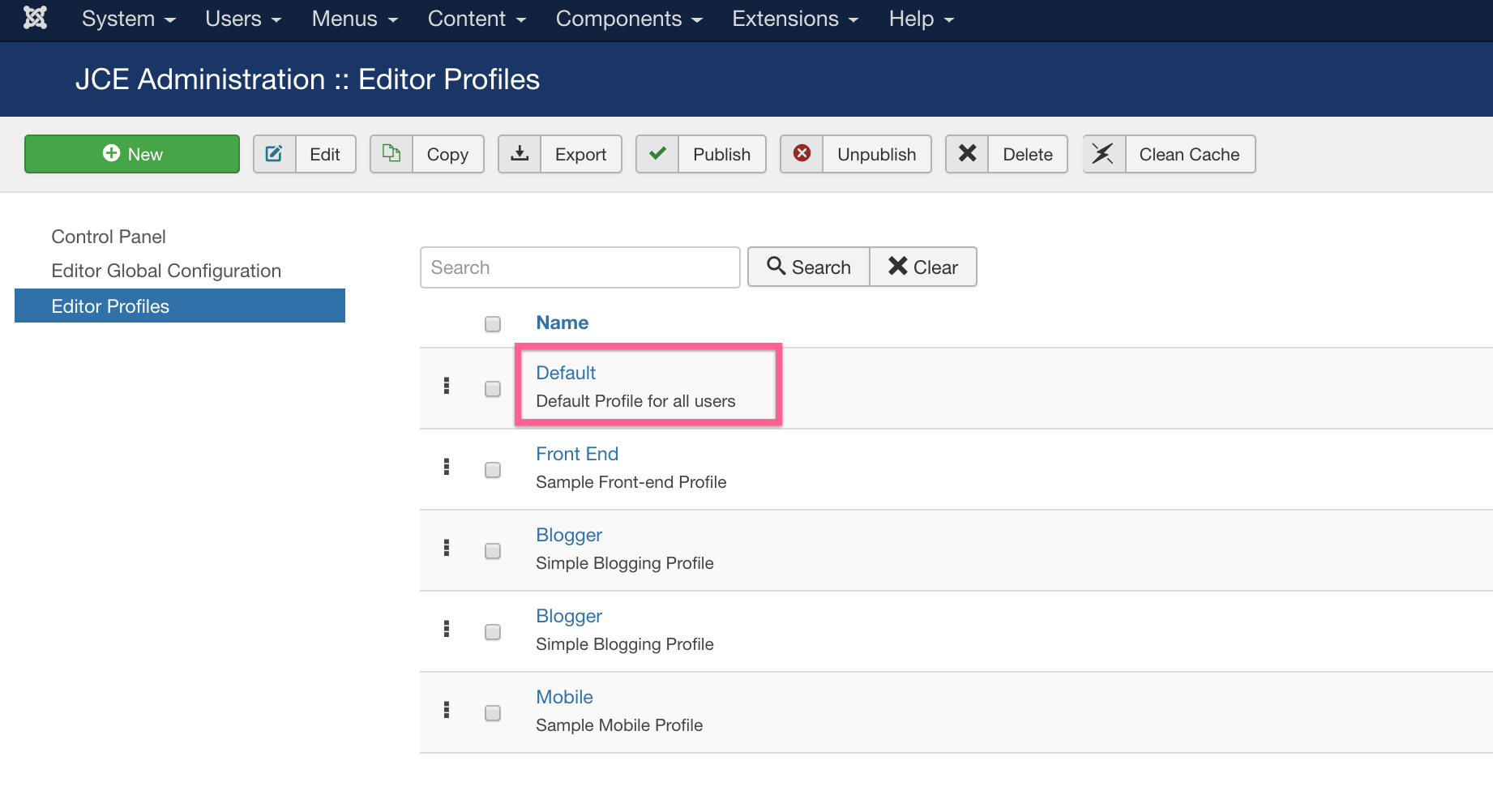Create a New profile
Screen dimensions: 1493x812
click(x=132, y=154)
